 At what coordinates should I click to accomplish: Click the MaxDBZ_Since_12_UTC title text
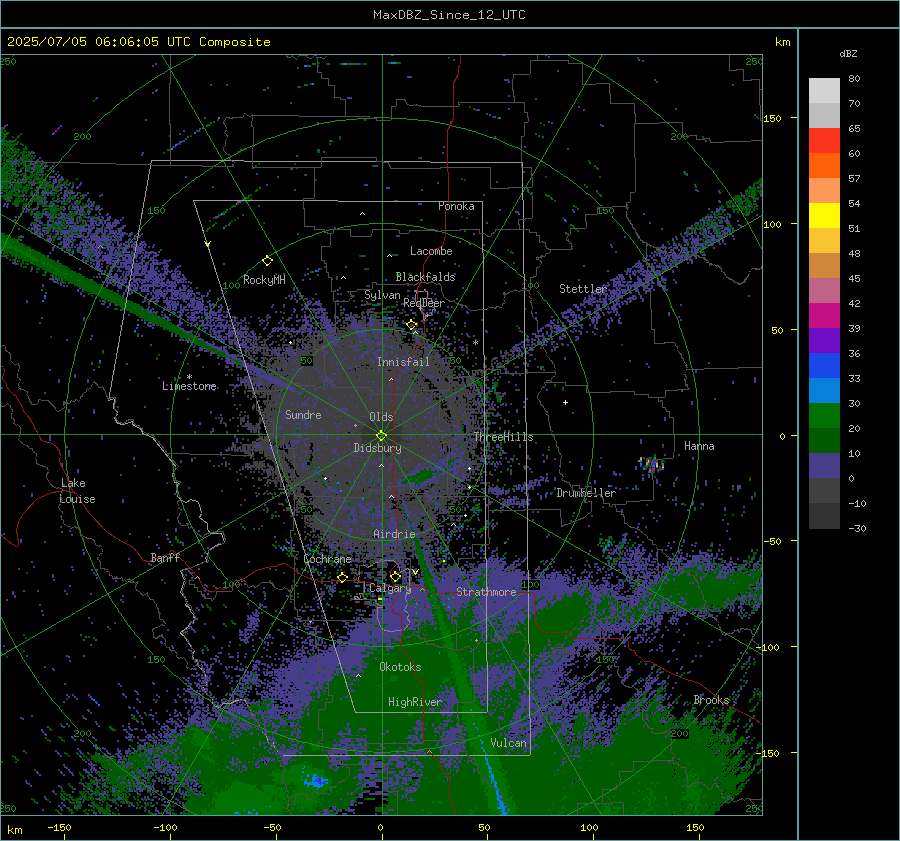tap(449, 15)
